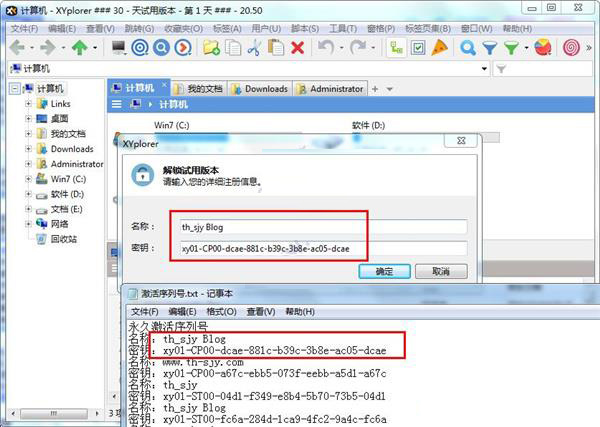
Task: Open dropdown next to Up arrow
Action: point(95,48)
